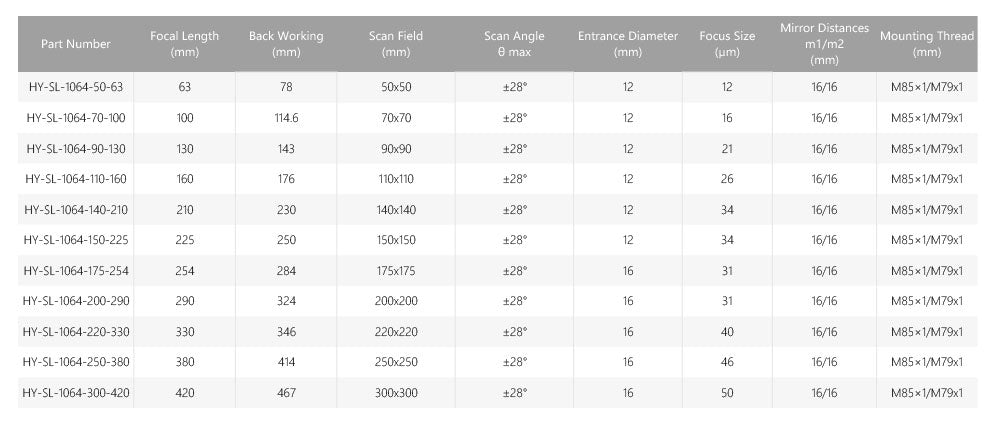
Task: Select the focus size value 46
Action: 727,362
